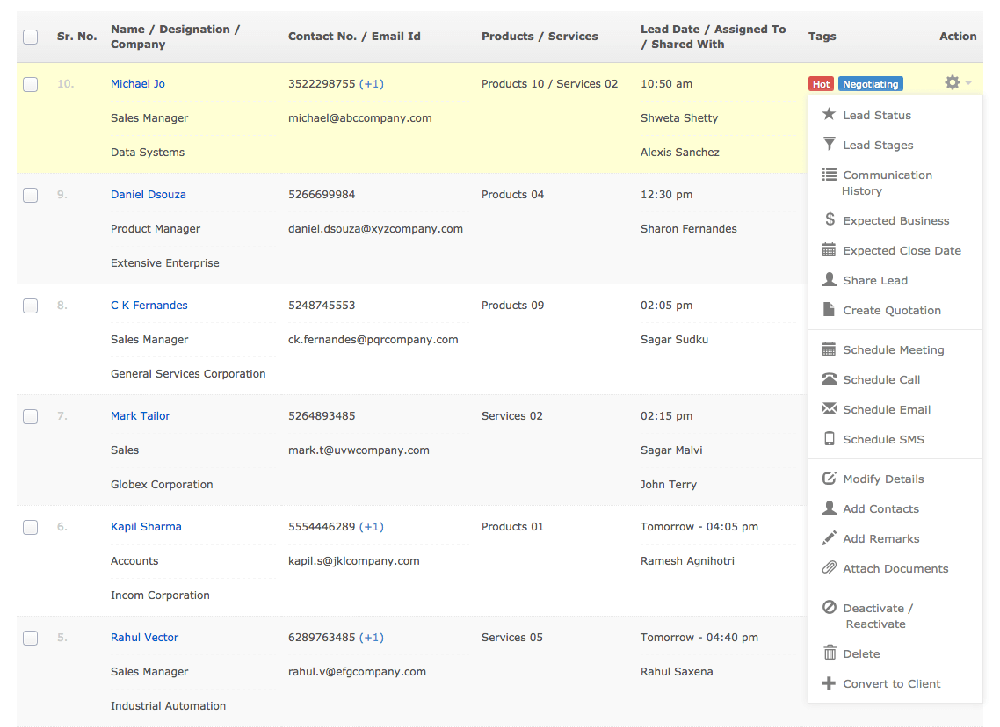Select Attach Documents menu entry
This screenshot has width=1000, height=727.
point(894,568)
